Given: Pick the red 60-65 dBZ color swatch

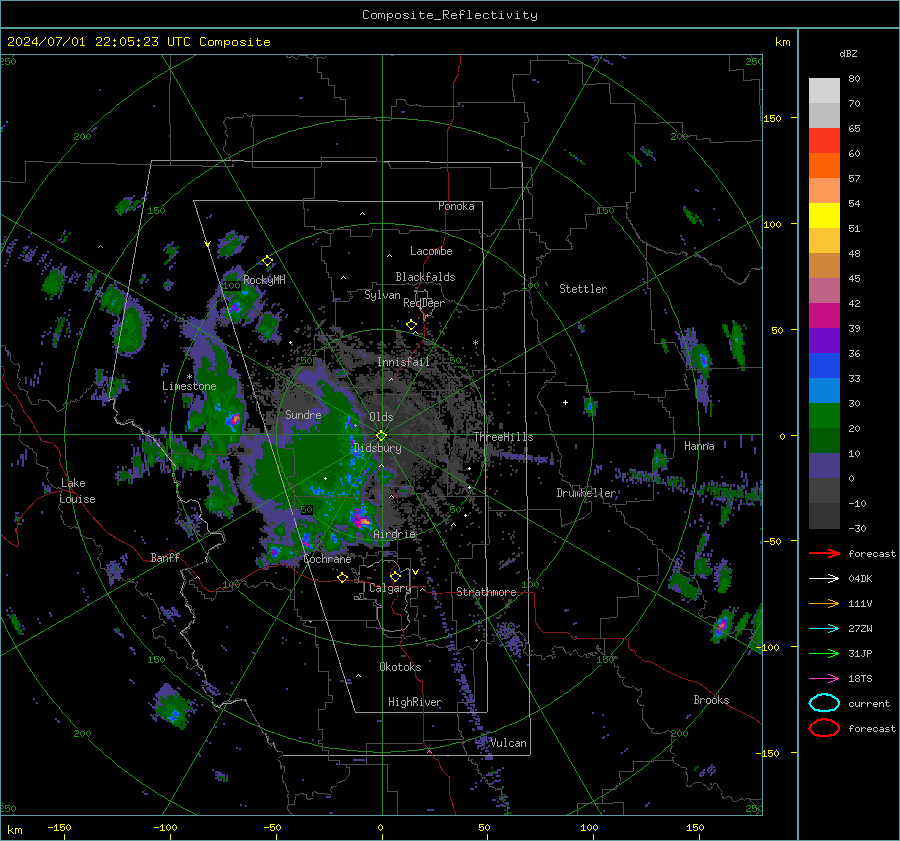Looking at the screenshot, I should click(x=824, y=141).
